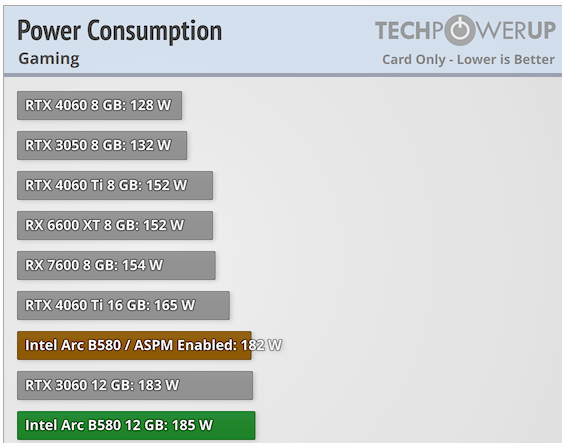
Task: Select the RTX 4060 8 GB bar
Action: [x=99, y=105]
